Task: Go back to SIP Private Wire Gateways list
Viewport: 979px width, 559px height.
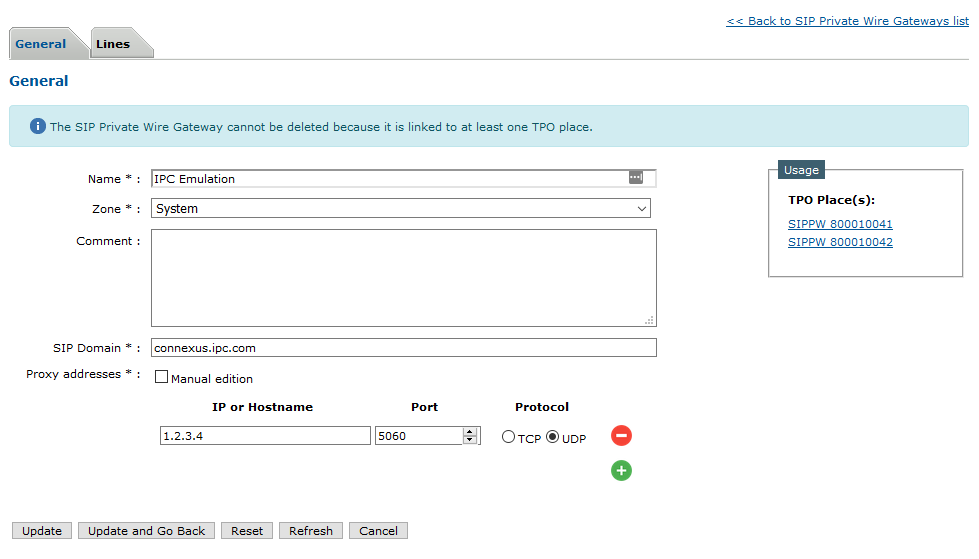Action: 847,21
